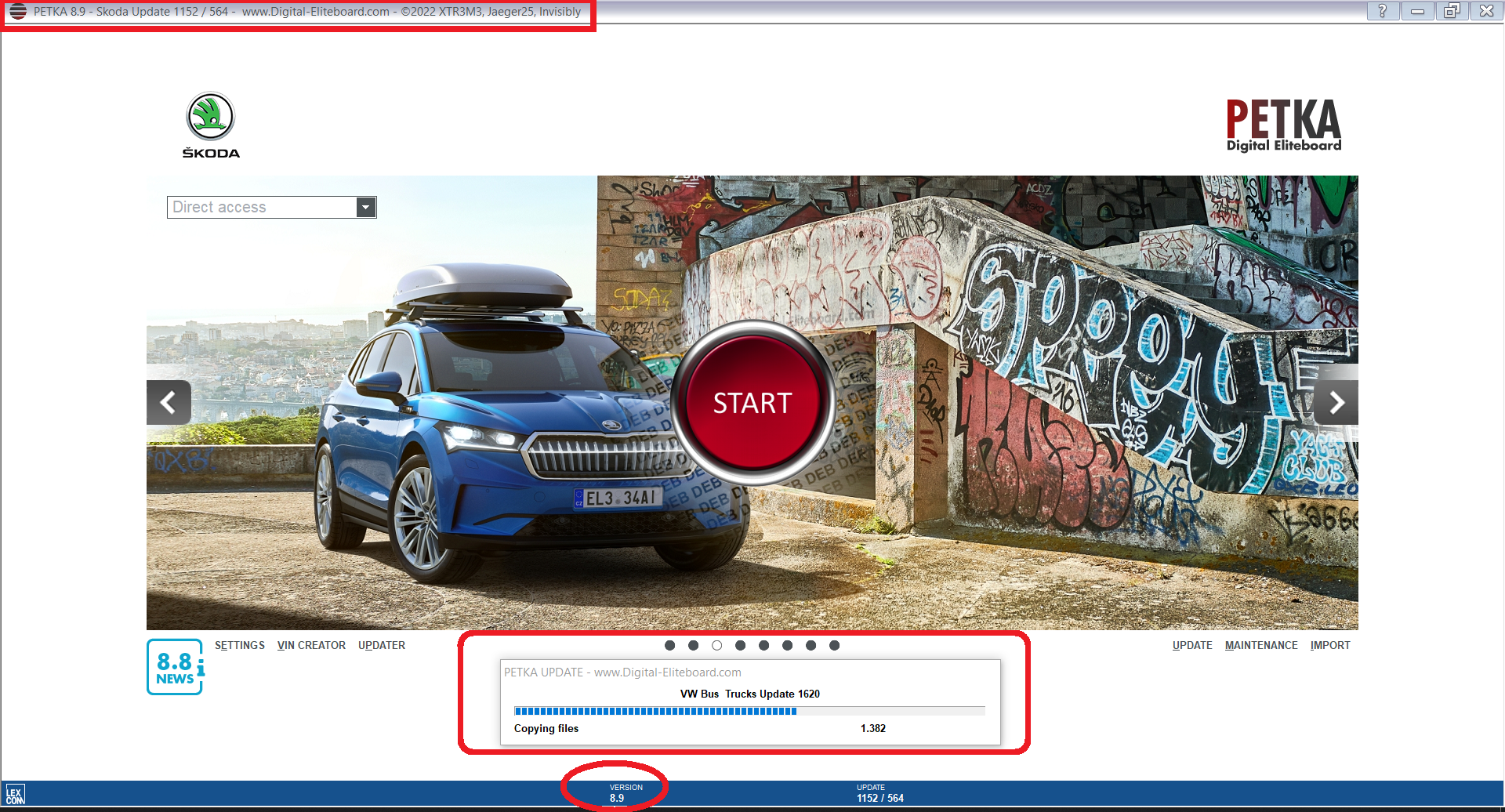
Task: Click the 1.382 progress value
Action: point(873,728)
